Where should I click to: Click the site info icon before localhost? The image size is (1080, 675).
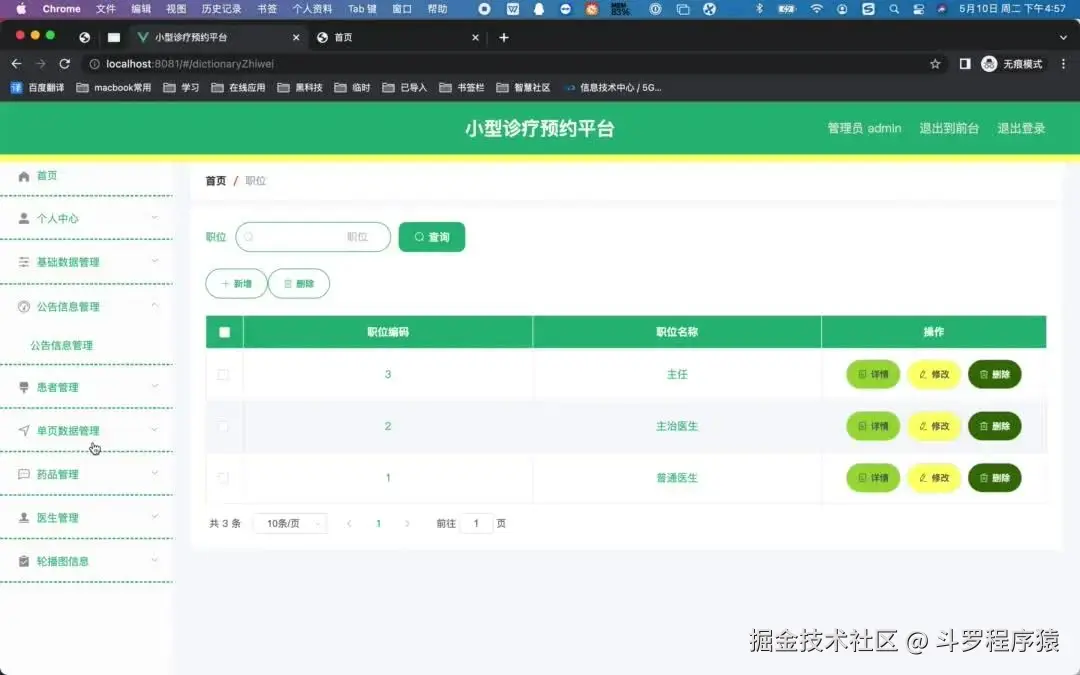pyautogui.click(x=94, y=63)
